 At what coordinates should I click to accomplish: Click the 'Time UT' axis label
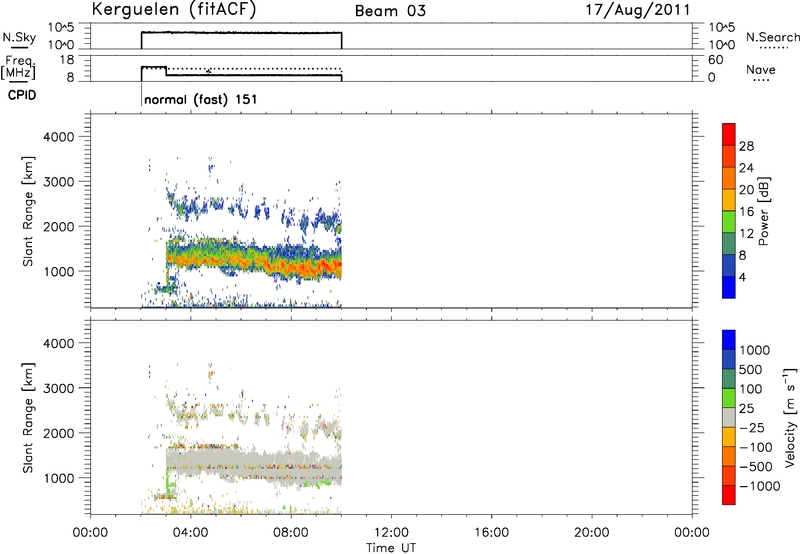(391, 548)
